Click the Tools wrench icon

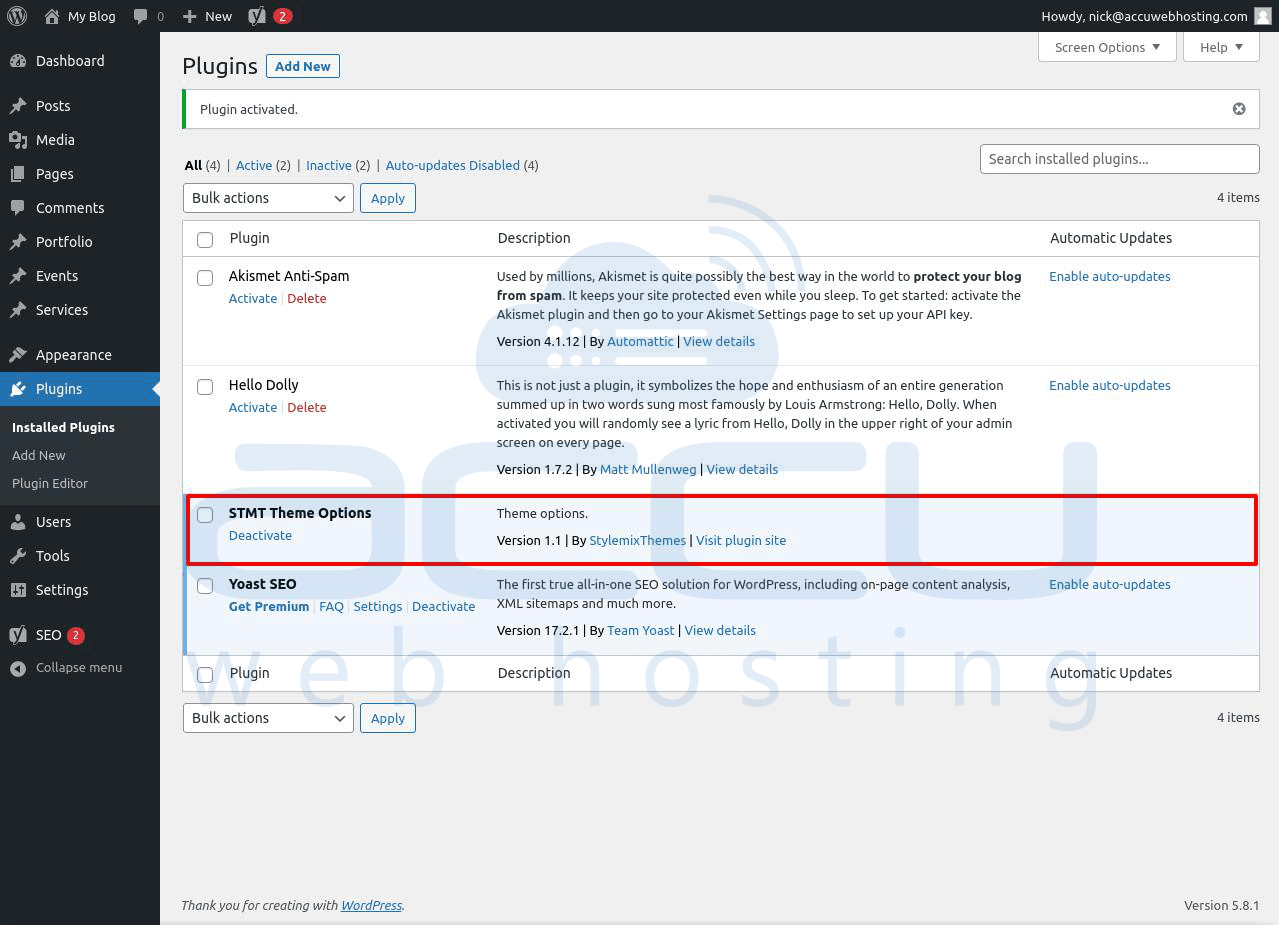pos(18,556)
